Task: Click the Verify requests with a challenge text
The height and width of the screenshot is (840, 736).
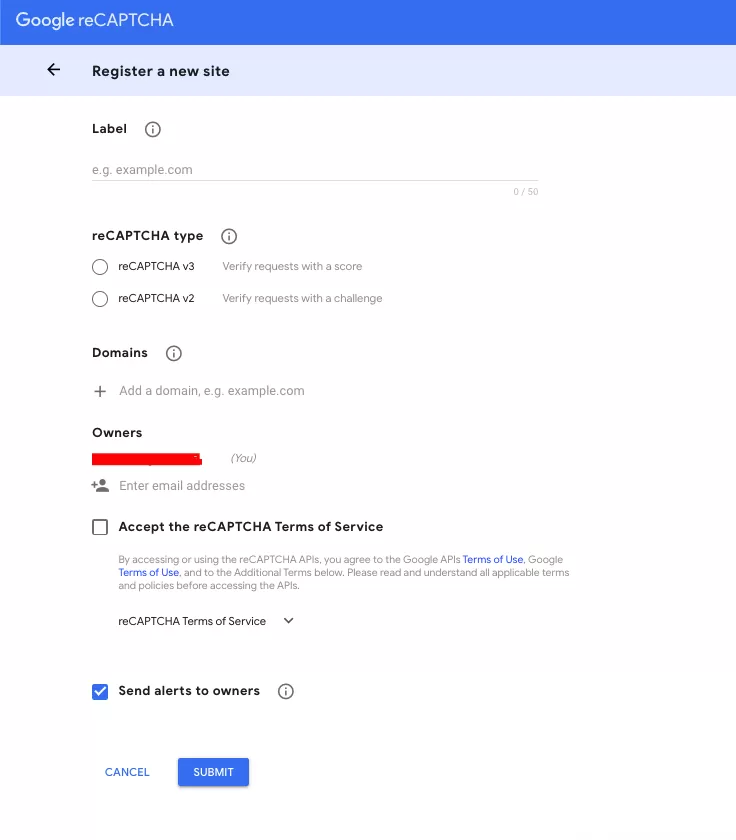Action: pos(302,298)
